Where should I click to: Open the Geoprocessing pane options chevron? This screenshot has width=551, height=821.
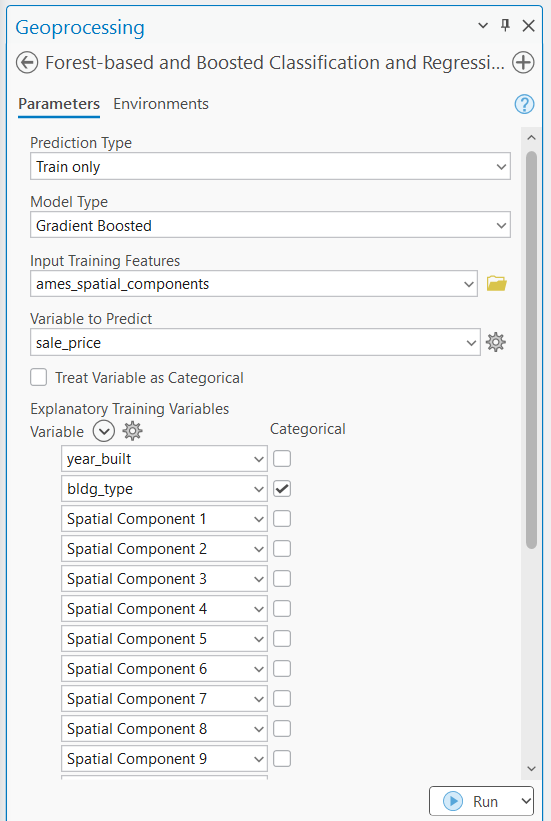tap(483, 25)
